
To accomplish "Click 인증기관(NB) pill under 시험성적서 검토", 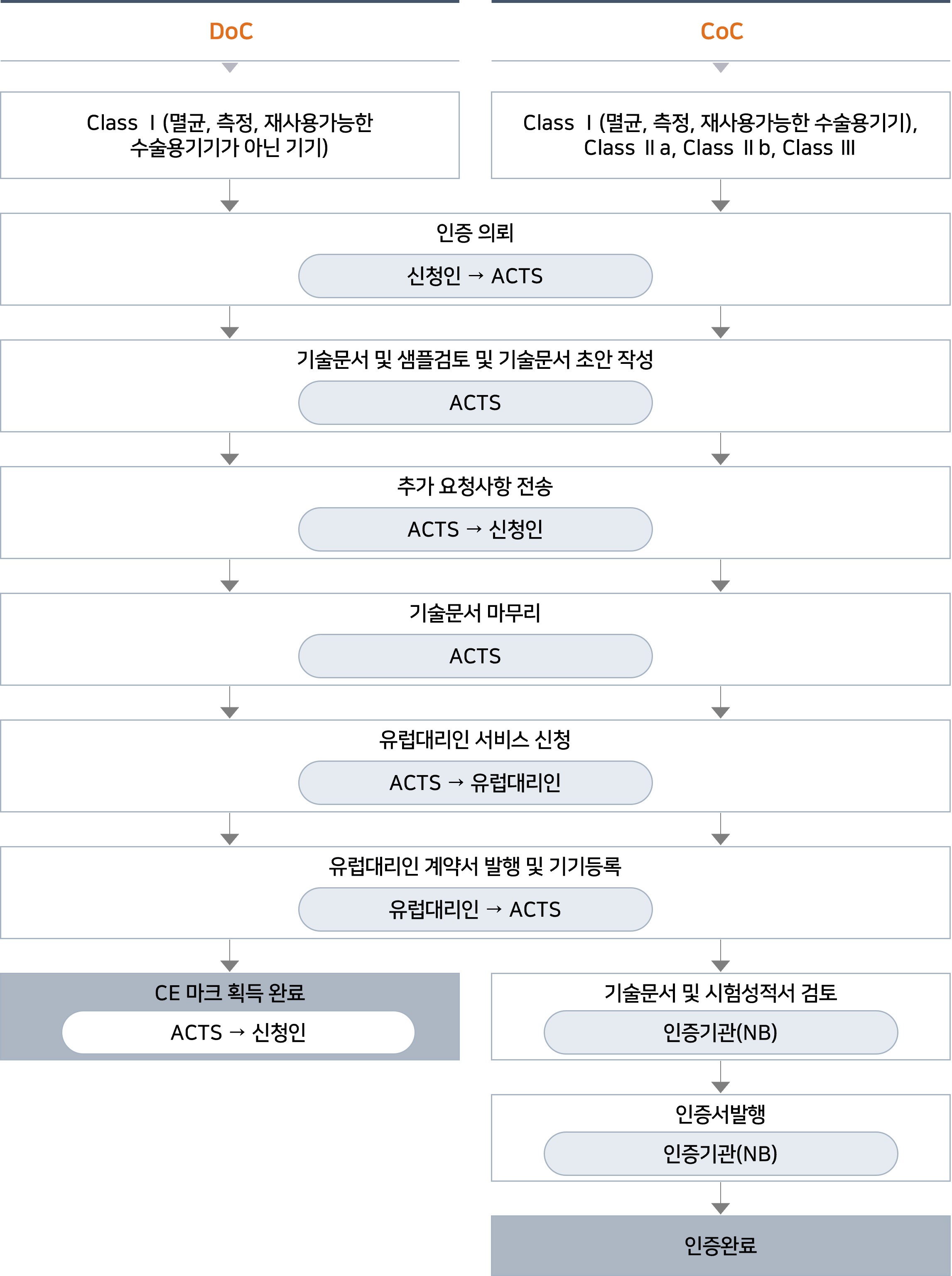I will click(x=720, y=1032).
